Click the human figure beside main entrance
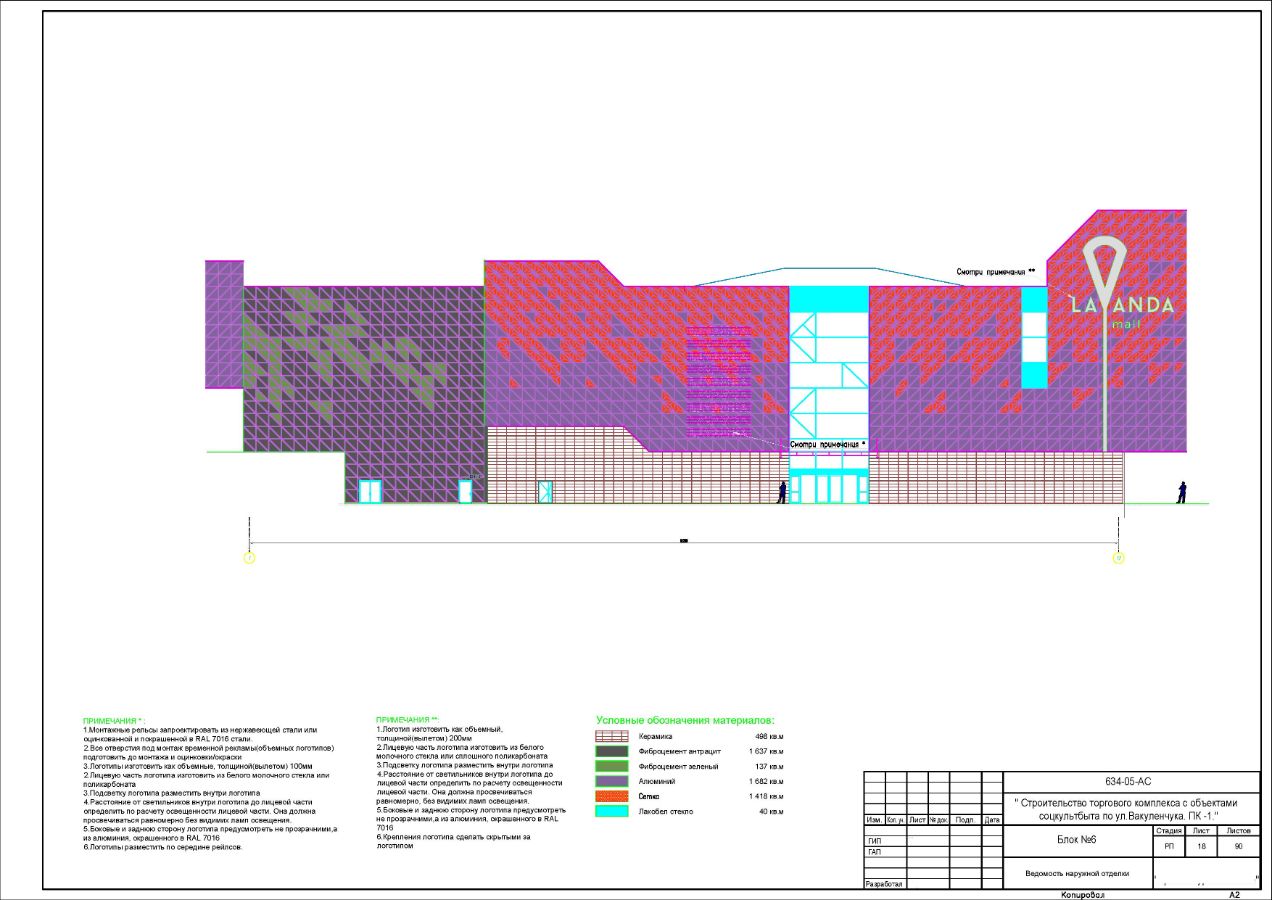 click(x=782, y=491)
